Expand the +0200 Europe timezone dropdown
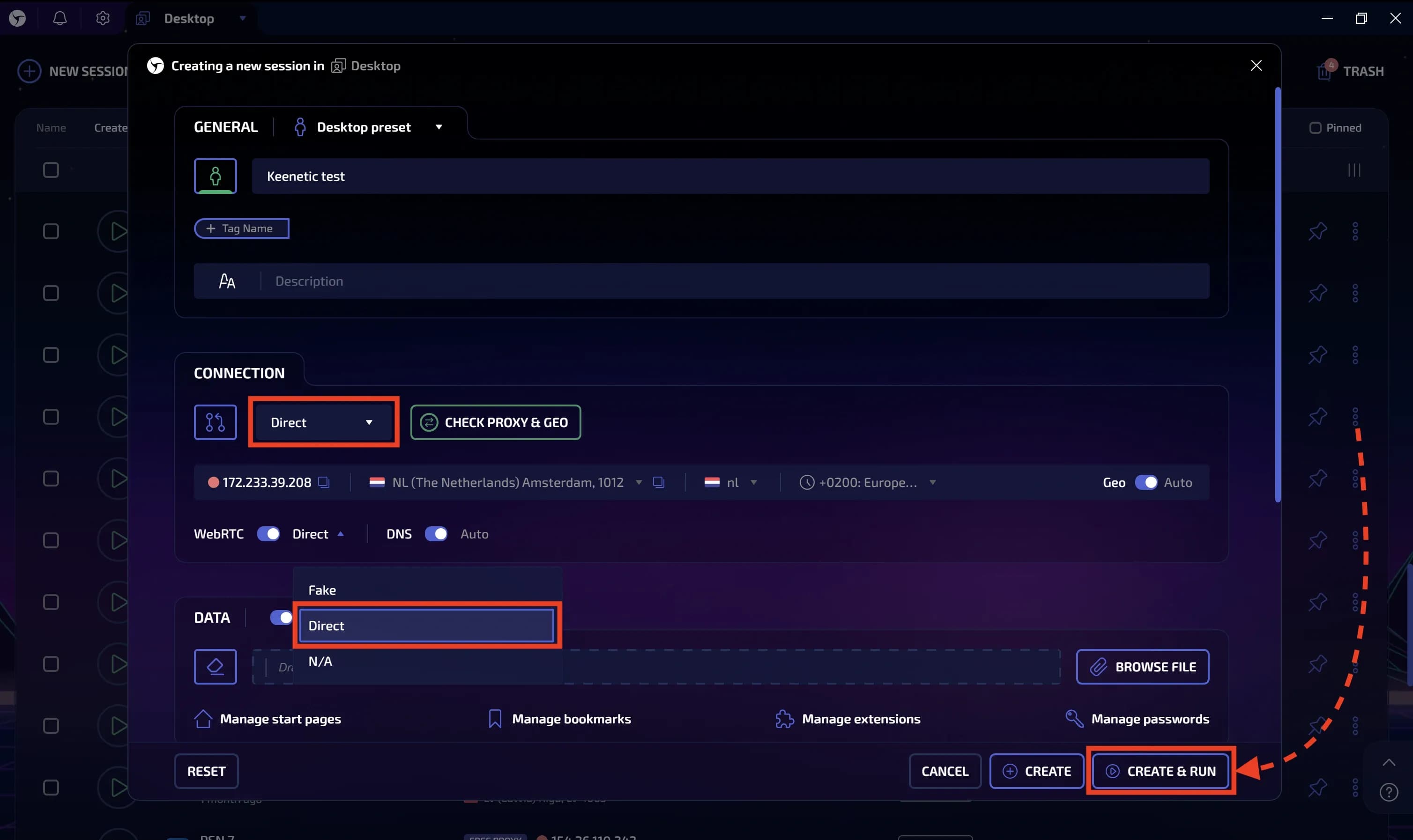1413x840 pixels. click(932, 482)
